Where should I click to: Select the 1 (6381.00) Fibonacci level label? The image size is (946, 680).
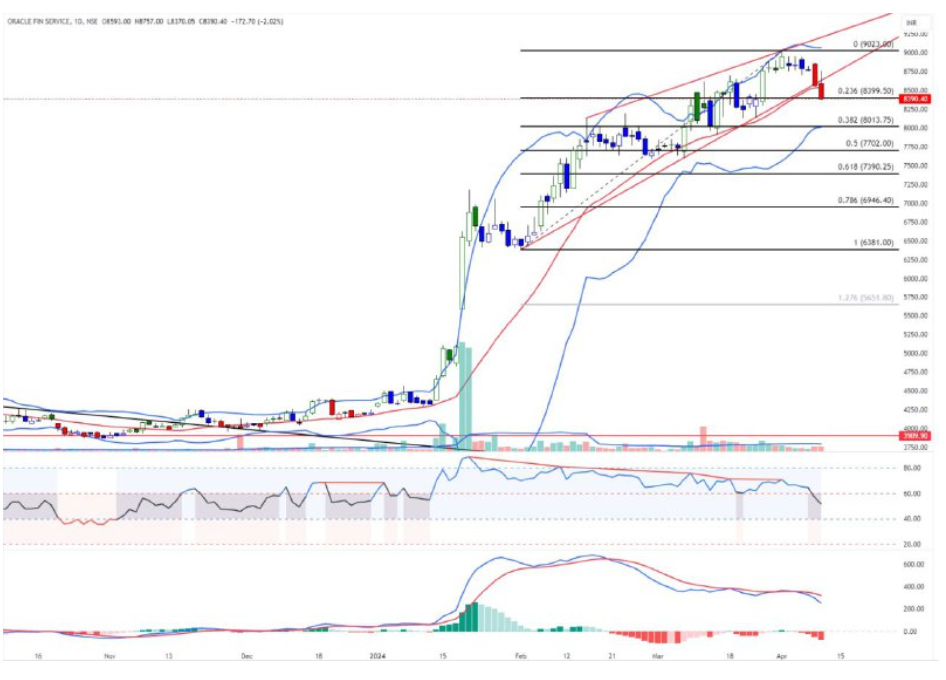click(x=866, y=243)
